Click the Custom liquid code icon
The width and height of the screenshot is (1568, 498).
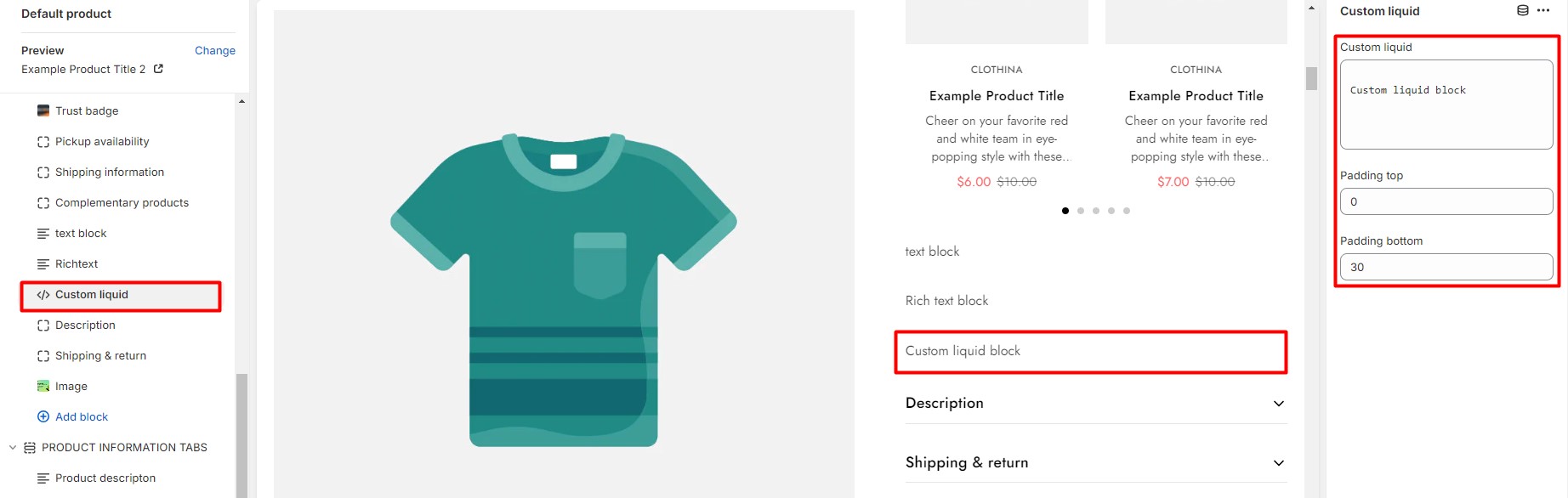pyautogui.click(x=43, y=295)
